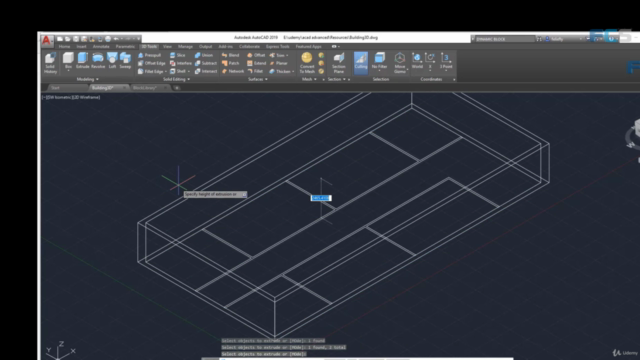
Task: Select the Move Gizmo tool
Action: pos(400,63)
